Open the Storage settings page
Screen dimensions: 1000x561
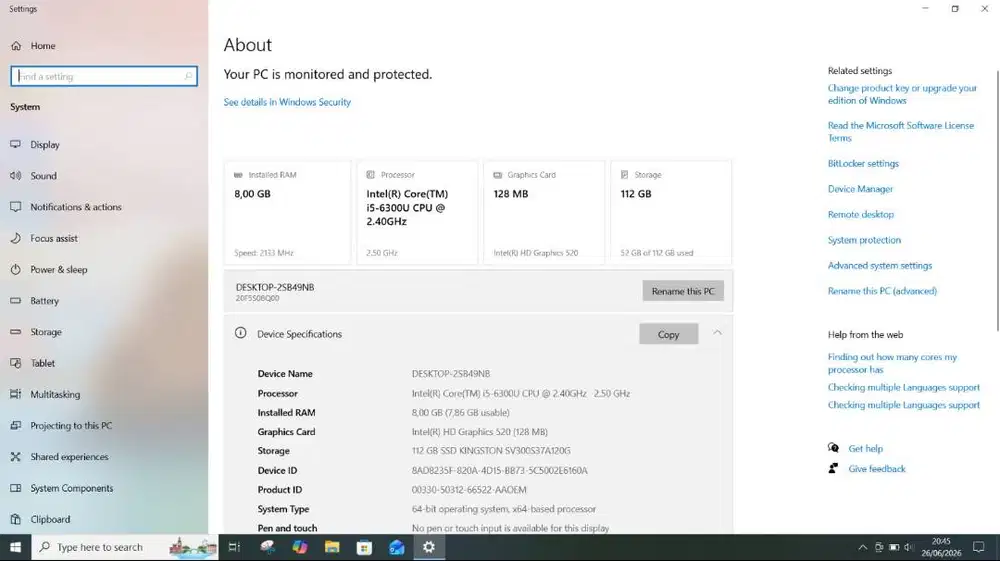[46, 332]
